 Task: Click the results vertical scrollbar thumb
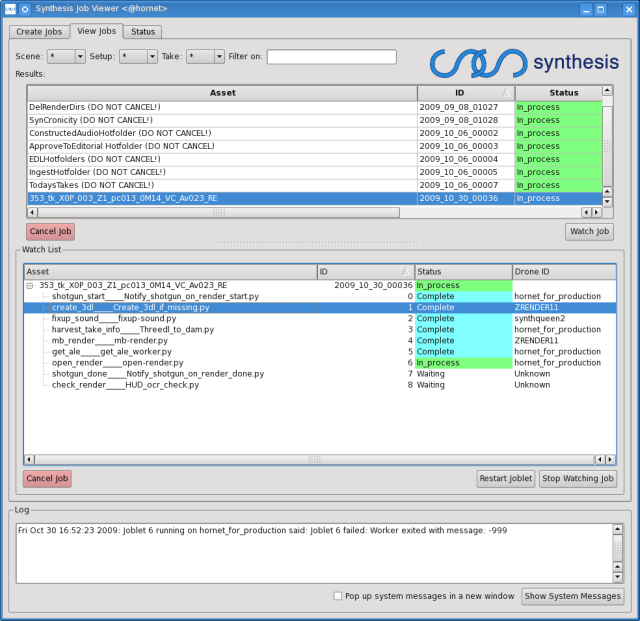[x=607, y=146]
